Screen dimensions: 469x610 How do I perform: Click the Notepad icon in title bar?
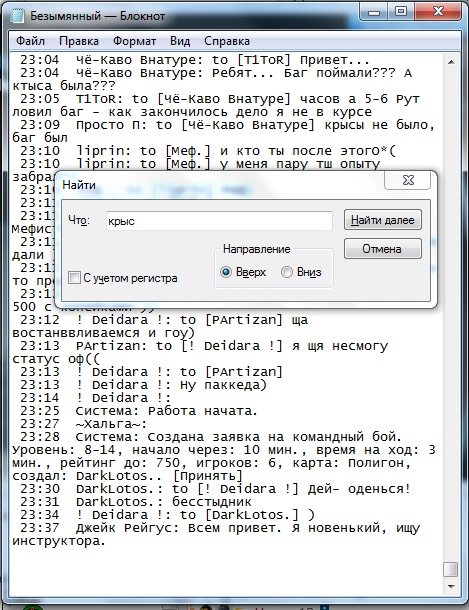[16, 16]
